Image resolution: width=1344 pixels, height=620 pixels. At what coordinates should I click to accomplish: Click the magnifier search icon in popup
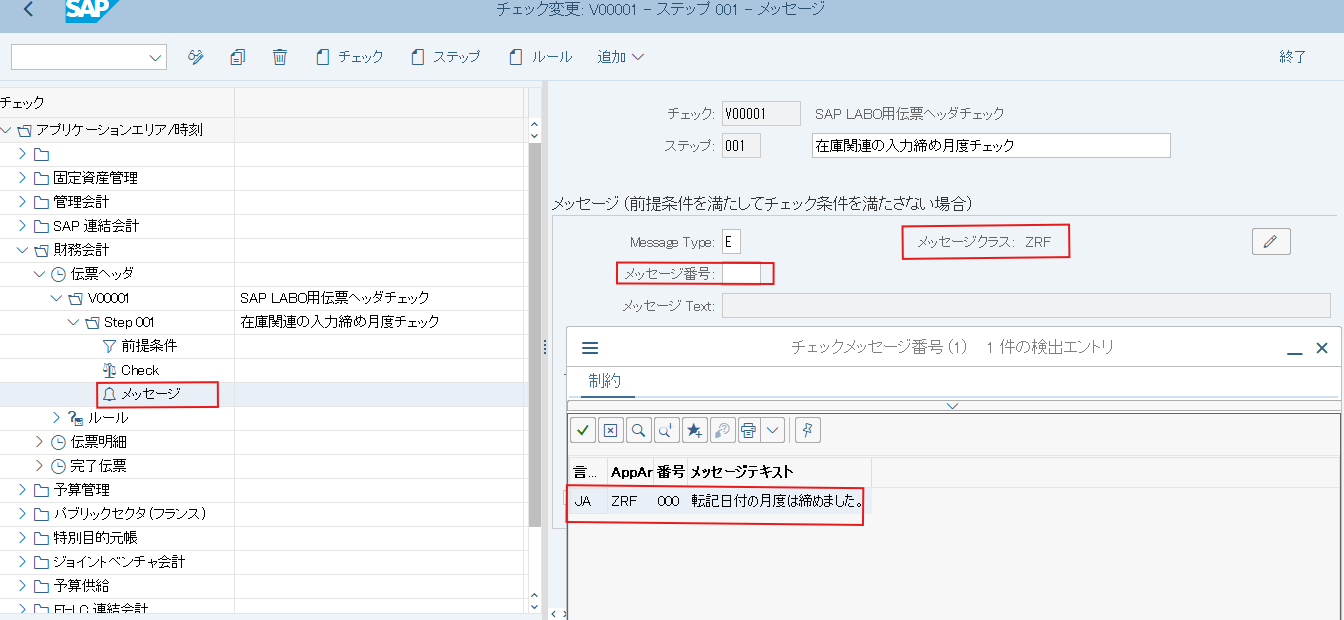(x=638, y=430)
